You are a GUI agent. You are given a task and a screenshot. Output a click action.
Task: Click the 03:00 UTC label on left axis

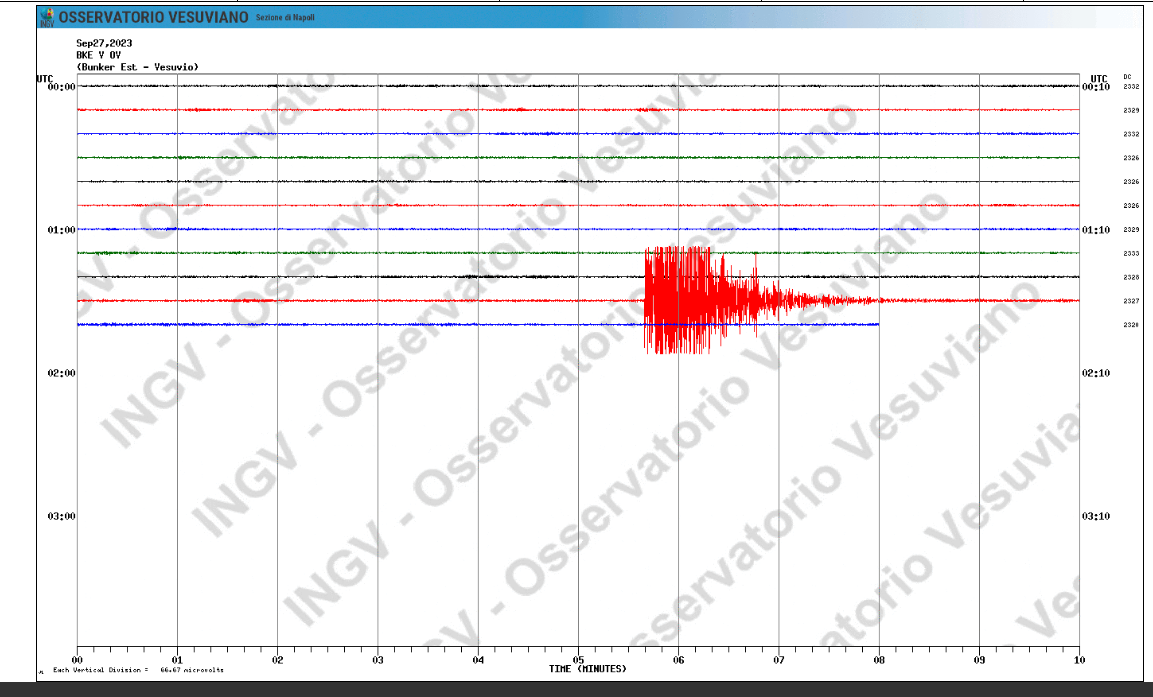click(x=62, y=516)
